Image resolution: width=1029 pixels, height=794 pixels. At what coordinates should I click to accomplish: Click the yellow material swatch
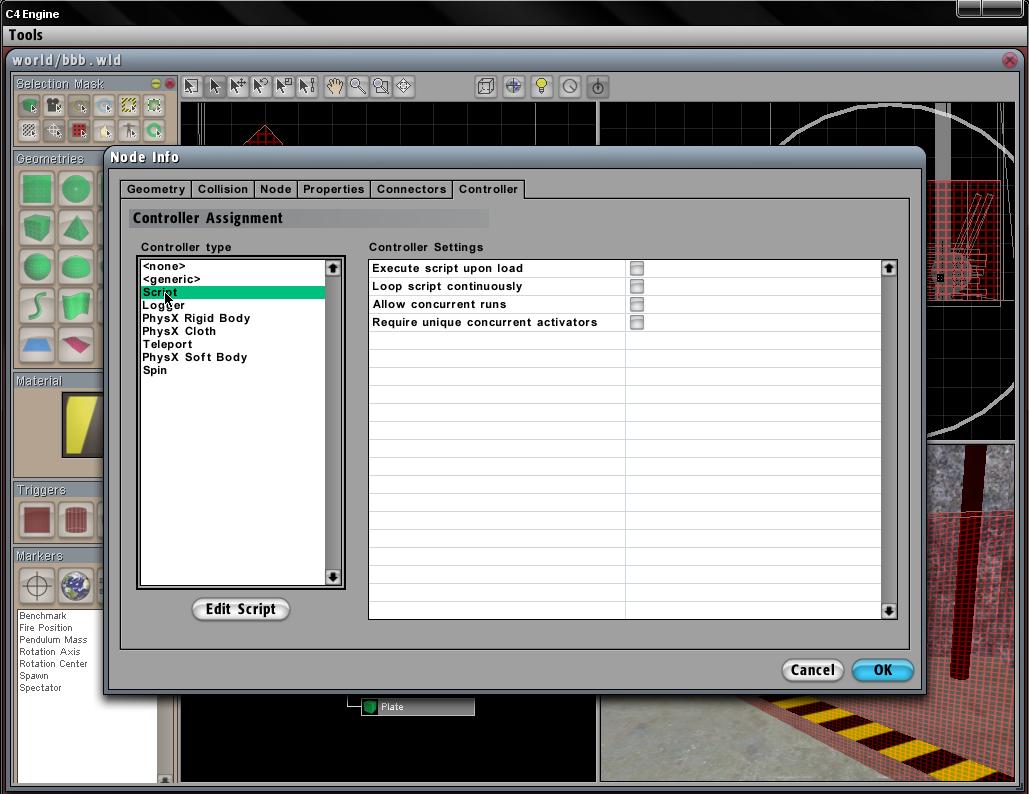point(82,424)
